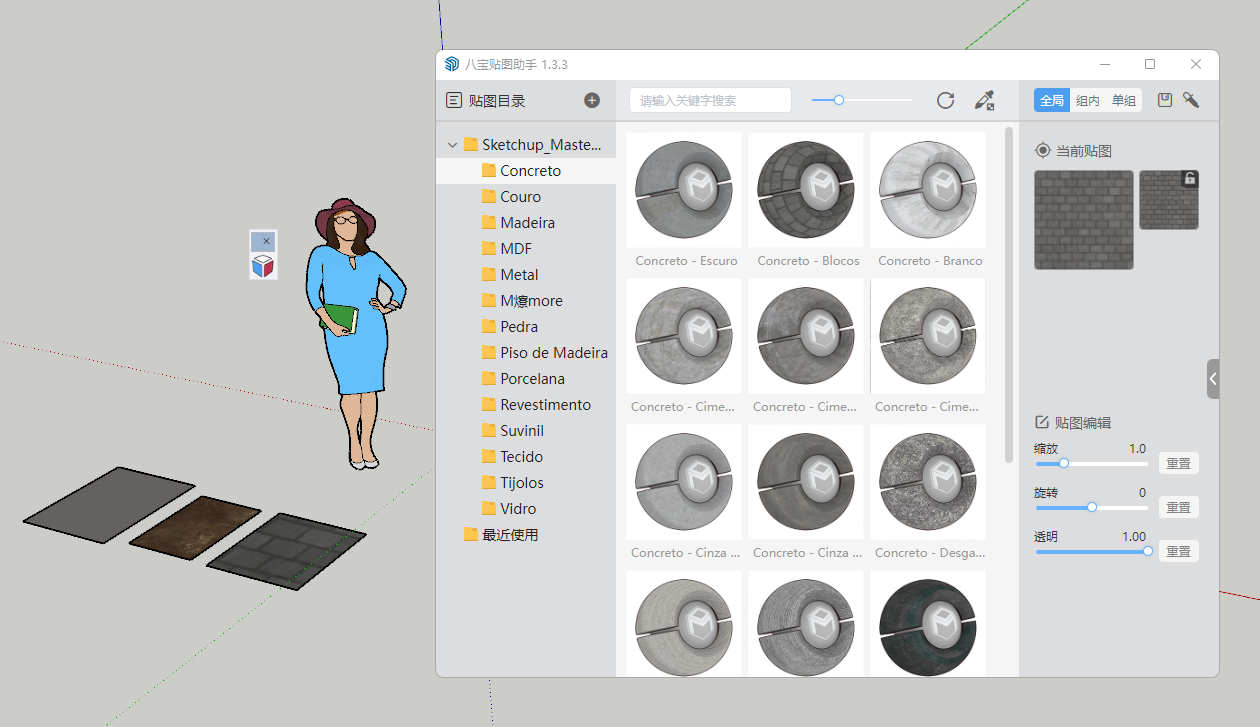
Task: Switch to 组内 mode
Action: coord(1088,100)
